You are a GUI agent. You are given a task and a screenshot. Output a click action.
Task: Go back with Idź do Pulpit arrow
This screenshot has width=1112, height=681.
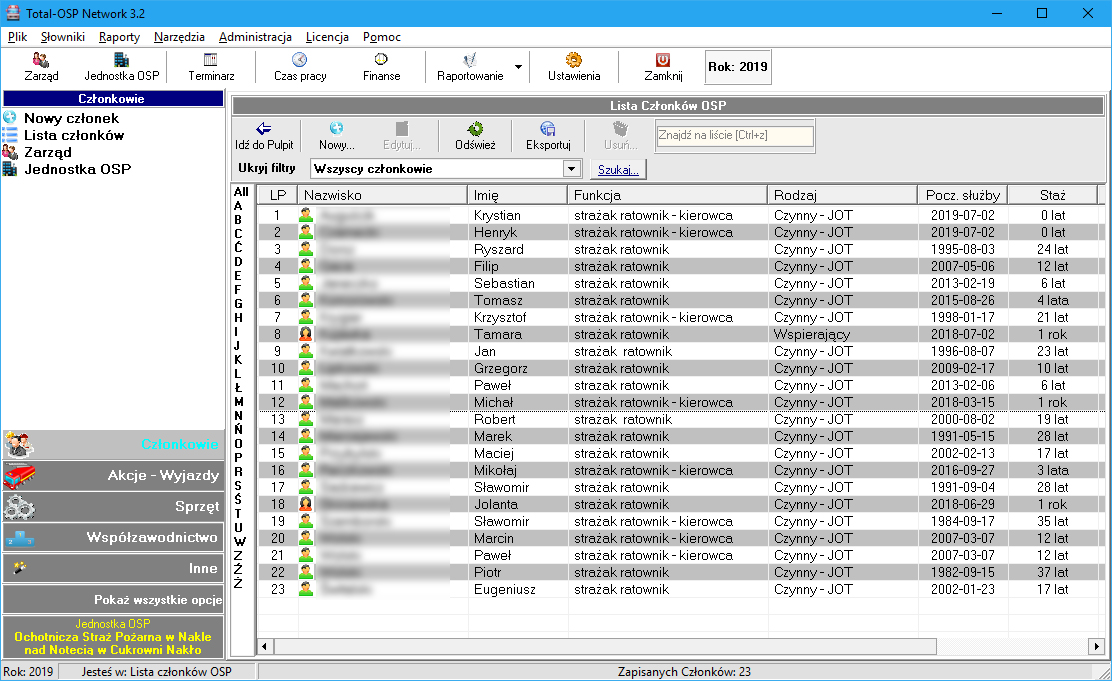pos(264,128)
